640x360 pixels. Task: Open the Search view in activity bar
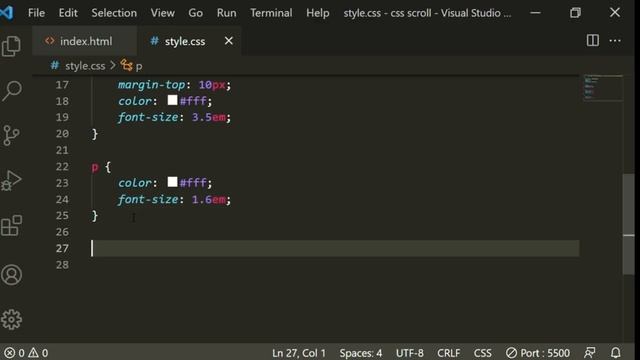point(11,90)
